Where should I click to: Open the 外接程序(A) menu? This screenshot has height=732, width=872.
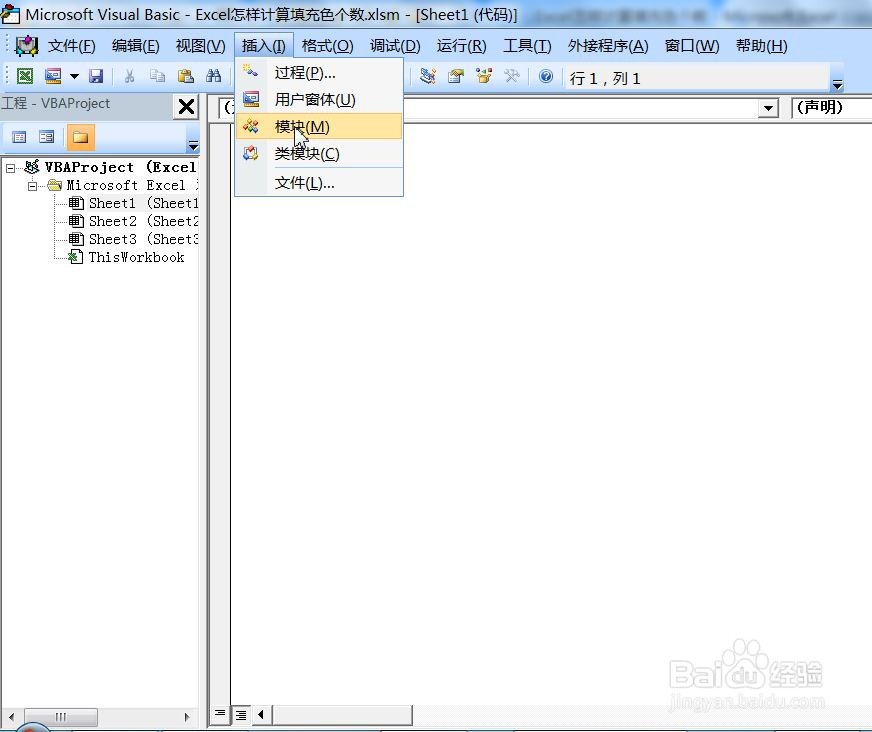608,46
